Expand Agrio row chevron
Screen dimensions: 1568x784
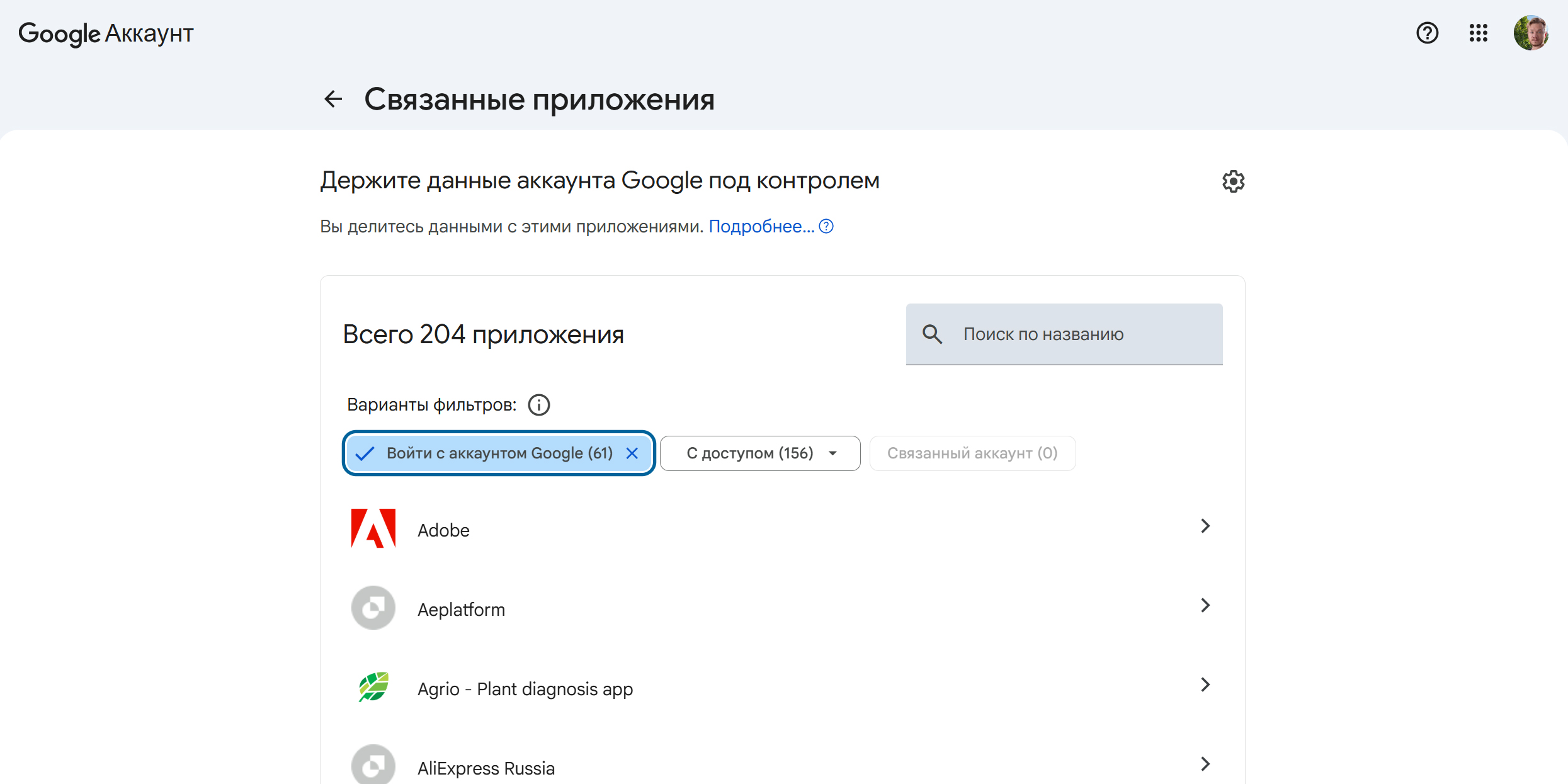[1205, 685]
